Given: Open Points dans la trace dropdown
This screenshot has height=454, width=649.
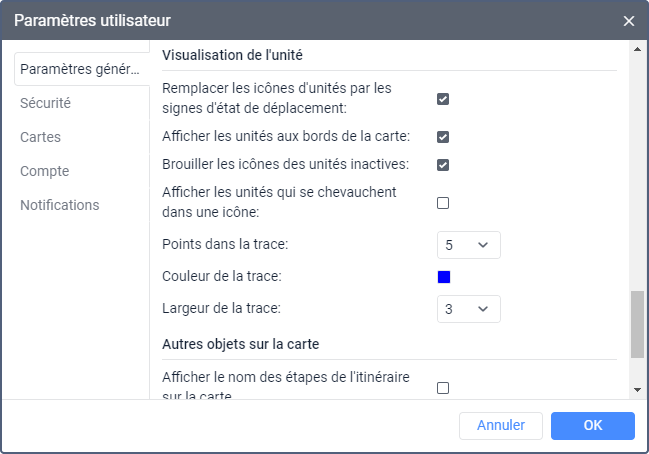Looking at the screenshot, I should tap(469, 245).
